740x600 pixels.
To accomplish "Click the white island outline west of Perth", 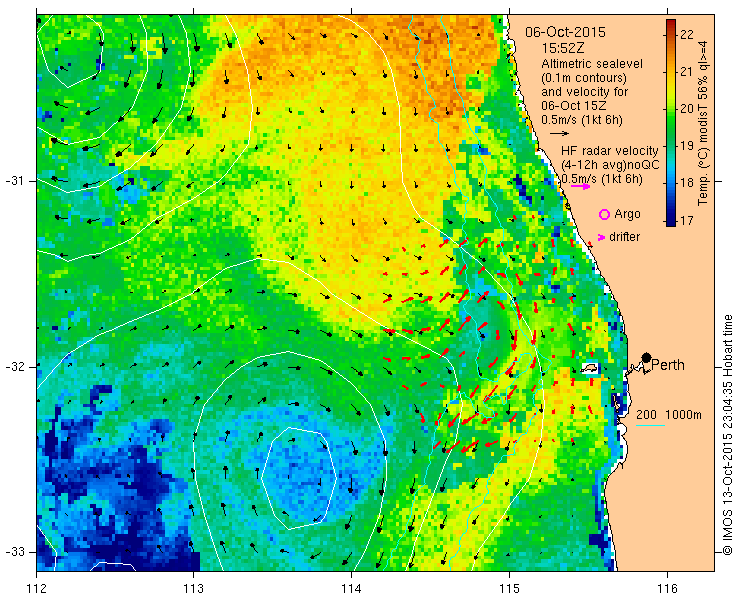I will coord(589,368).
